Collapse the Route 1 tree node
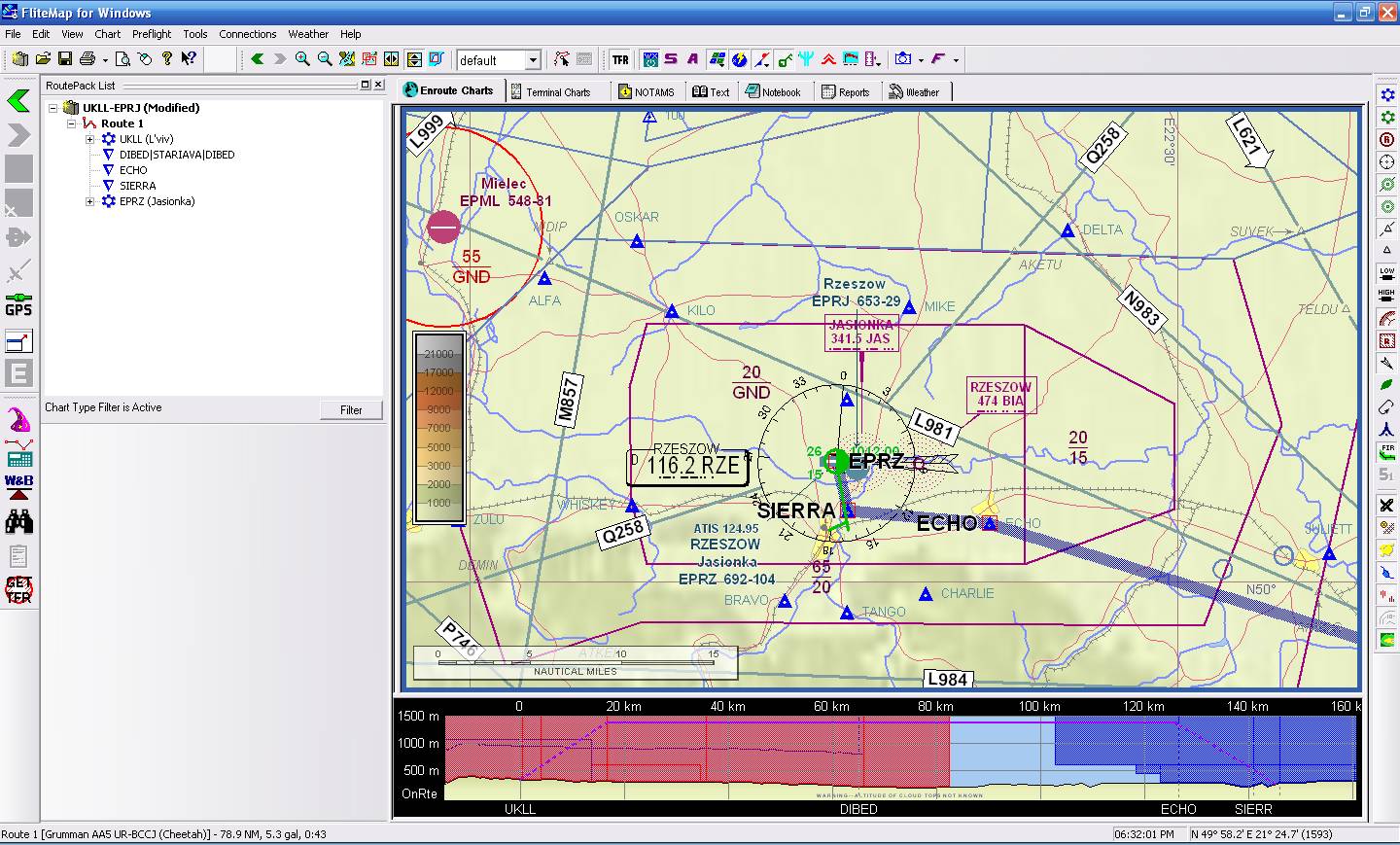 point(72,123)
